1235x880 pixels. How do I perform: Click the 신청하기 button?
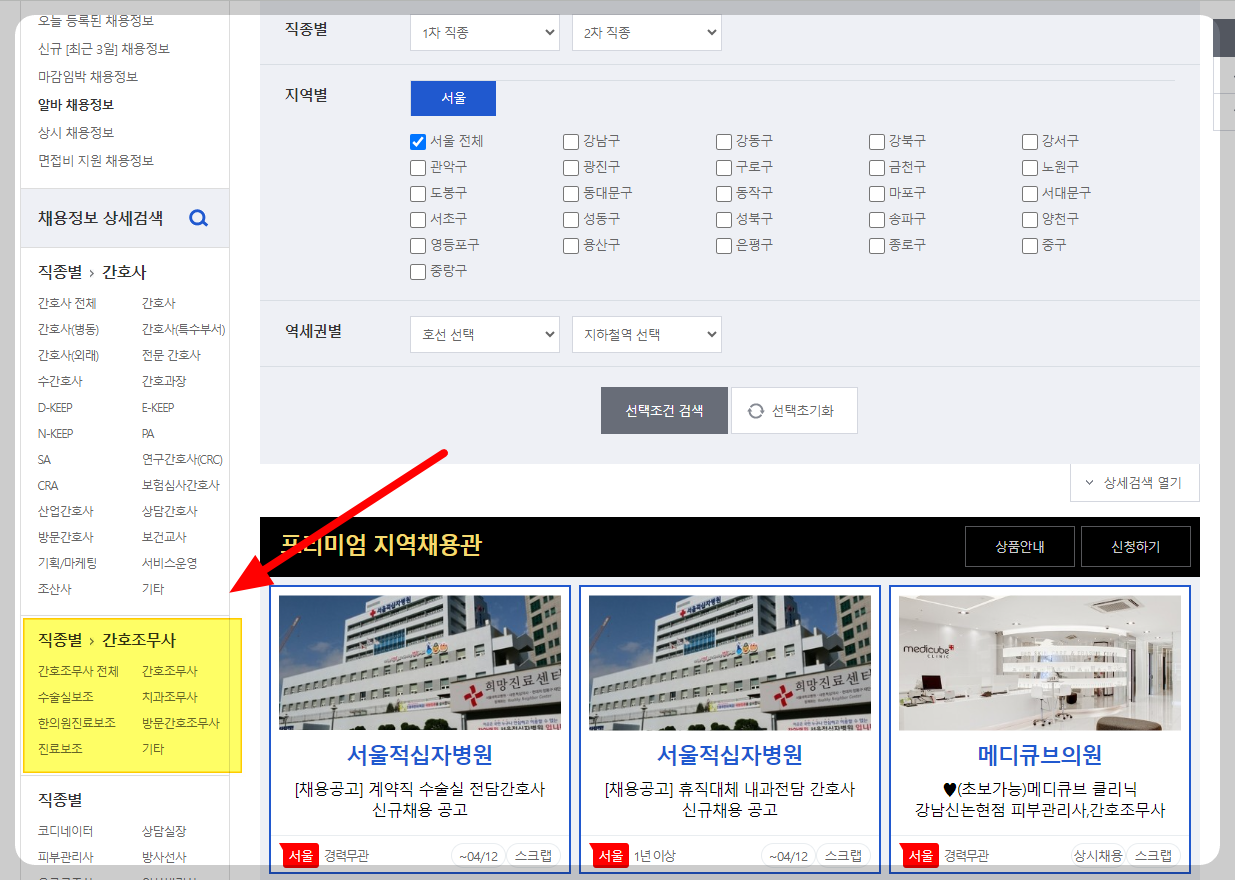click(x=1136, y=547)
